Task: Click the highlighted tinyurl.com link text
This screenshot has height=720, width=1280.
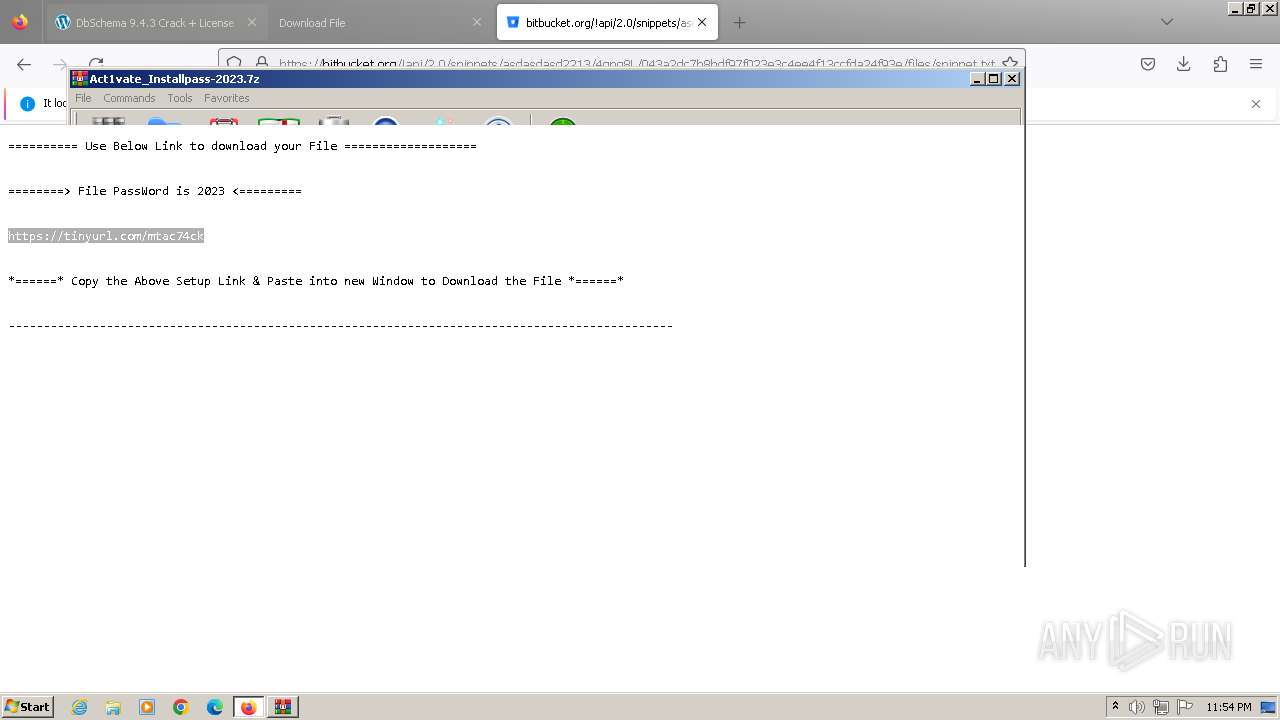Action: coord(106,236)
